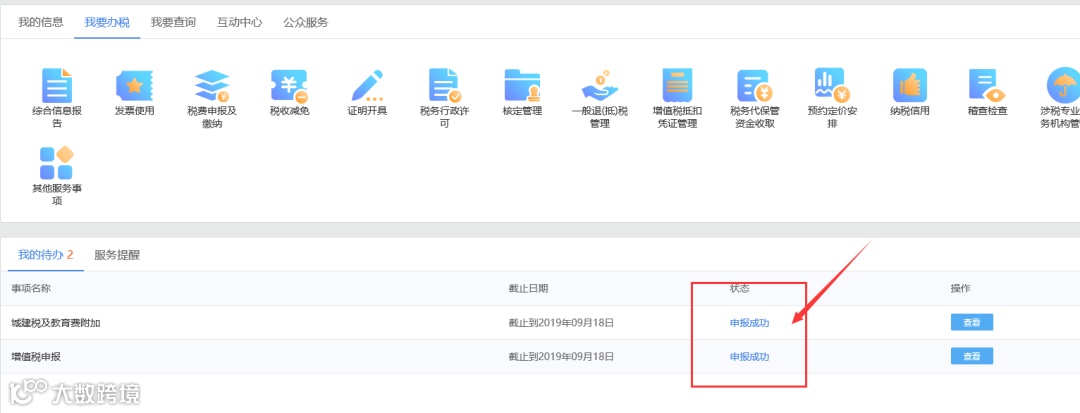Select the 增值税申报 item name

37,357
